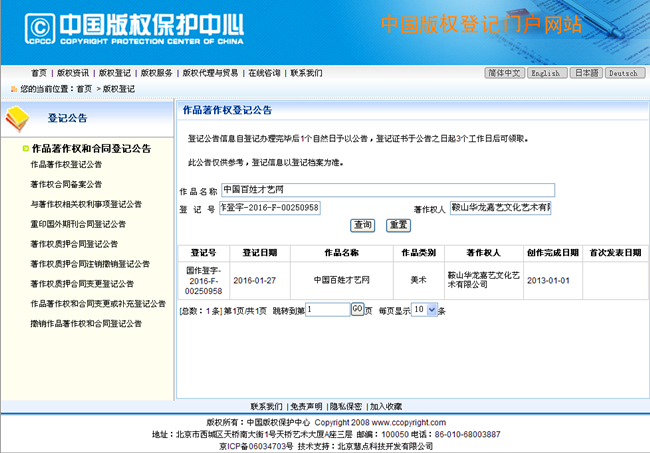
Task: Click into the 著作权人 input field
Action: tap(500, 208)
